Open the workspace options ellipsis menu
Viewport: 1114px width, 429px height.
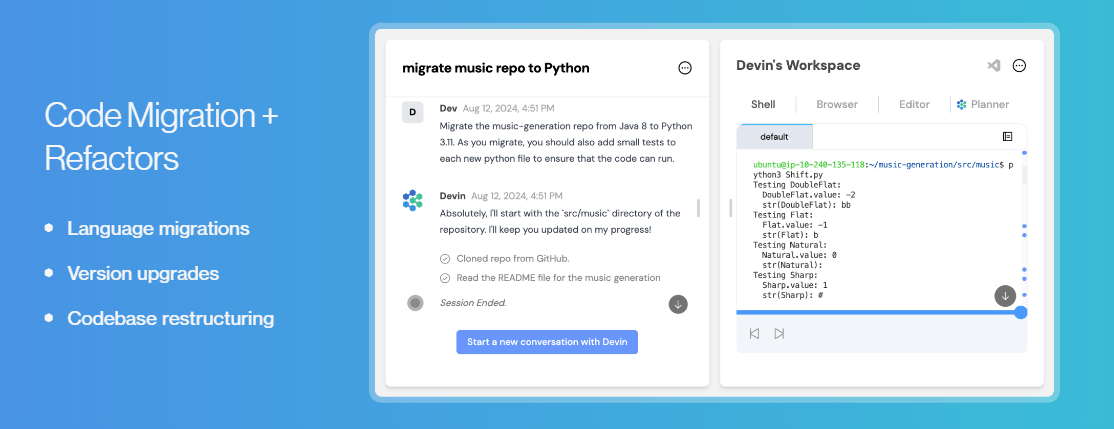1019,66
